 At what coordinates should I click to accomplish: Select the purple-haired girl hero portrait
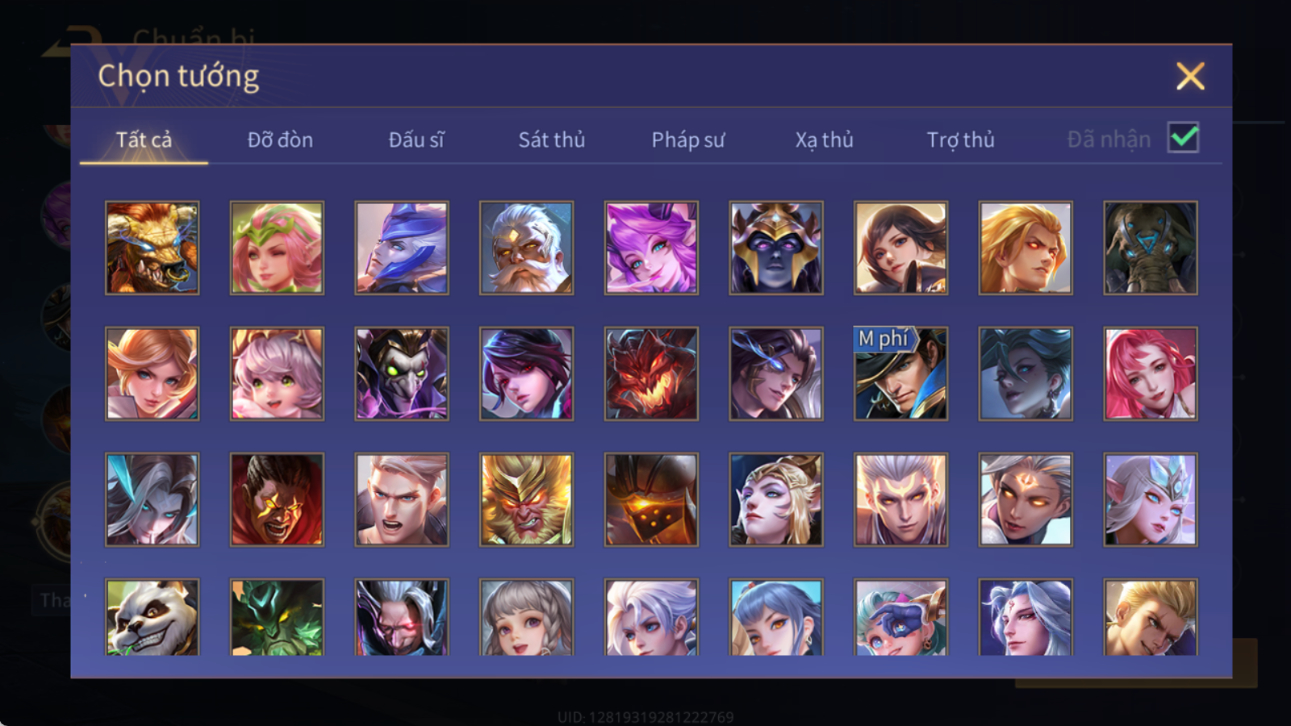pos(651,248)
